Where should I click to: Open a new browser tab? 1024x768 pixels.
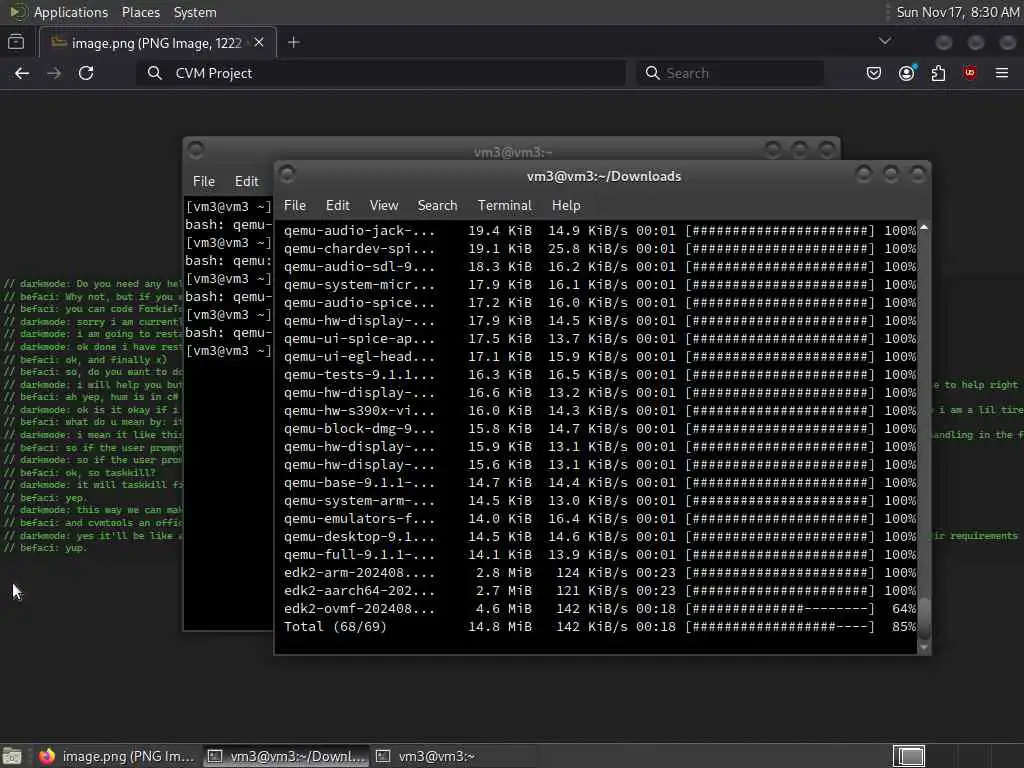tap(294, 42)
